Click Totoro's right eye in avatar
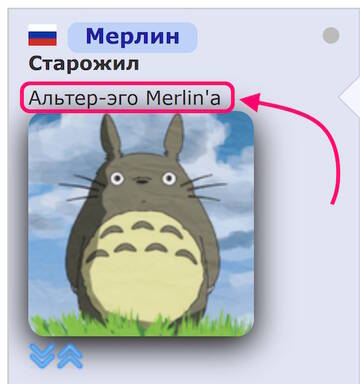The width and height of the screenshot is (360, 384). tap(169, 179)
